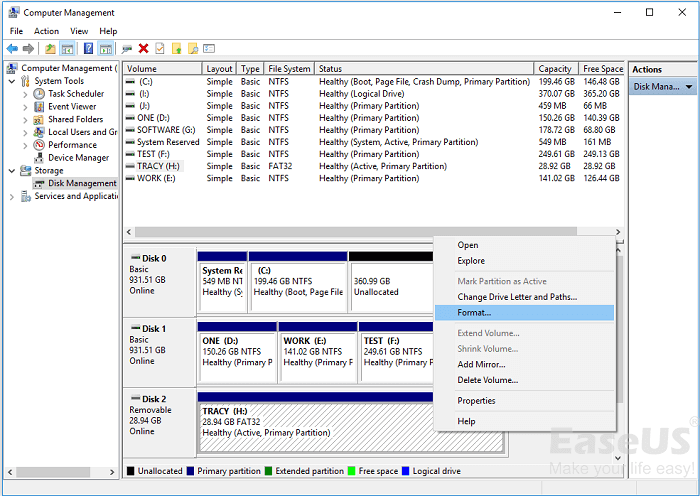This screenshot has width=700, height=496.
Task: Click the red X delete toolbar icon
Action: pos(144,48)
